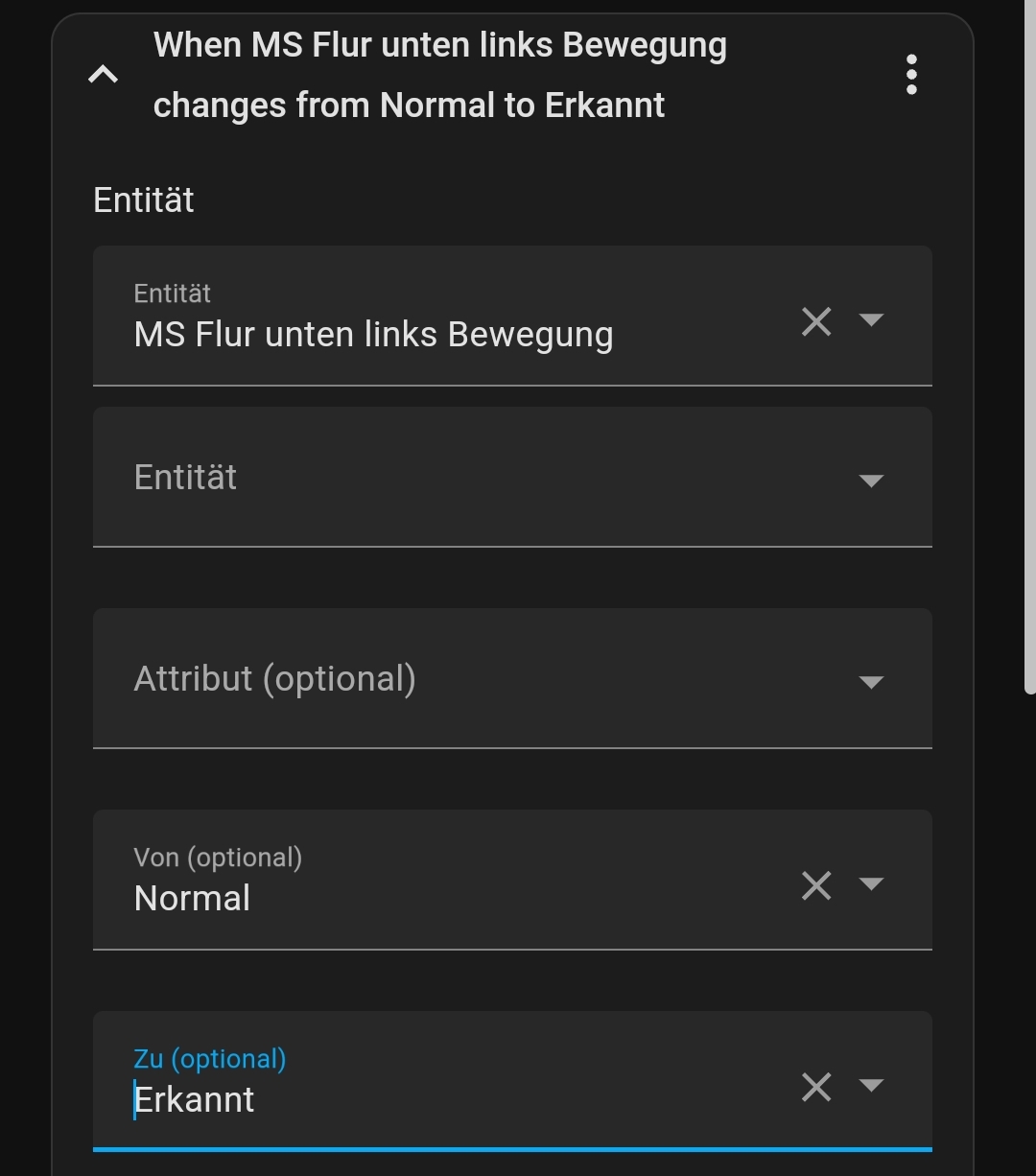The image size is (1036, 1176).
Task: Collapse the trigger card with the chevron
Action: pos(104,75)
